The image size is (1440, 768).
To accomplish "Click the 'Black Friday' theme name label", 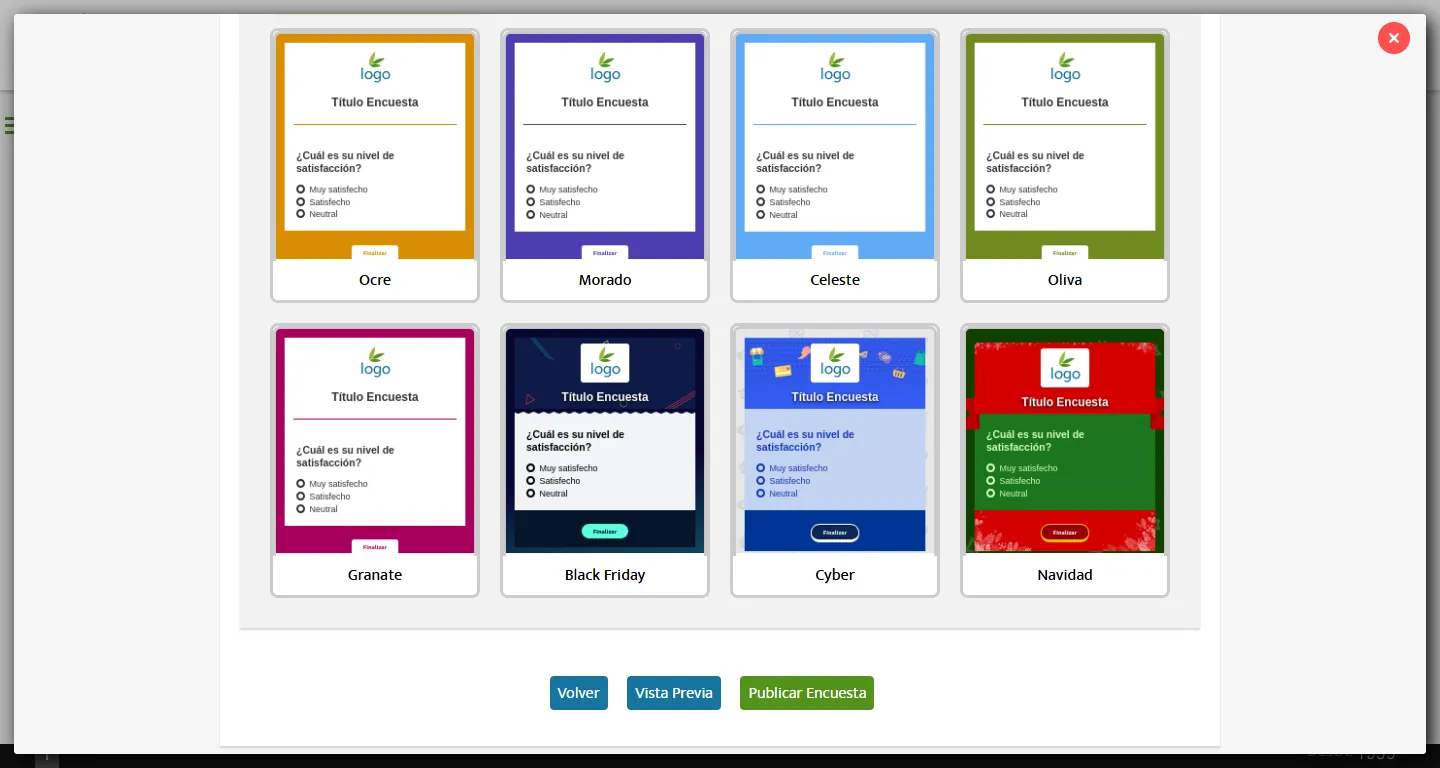I will point(605,575).
